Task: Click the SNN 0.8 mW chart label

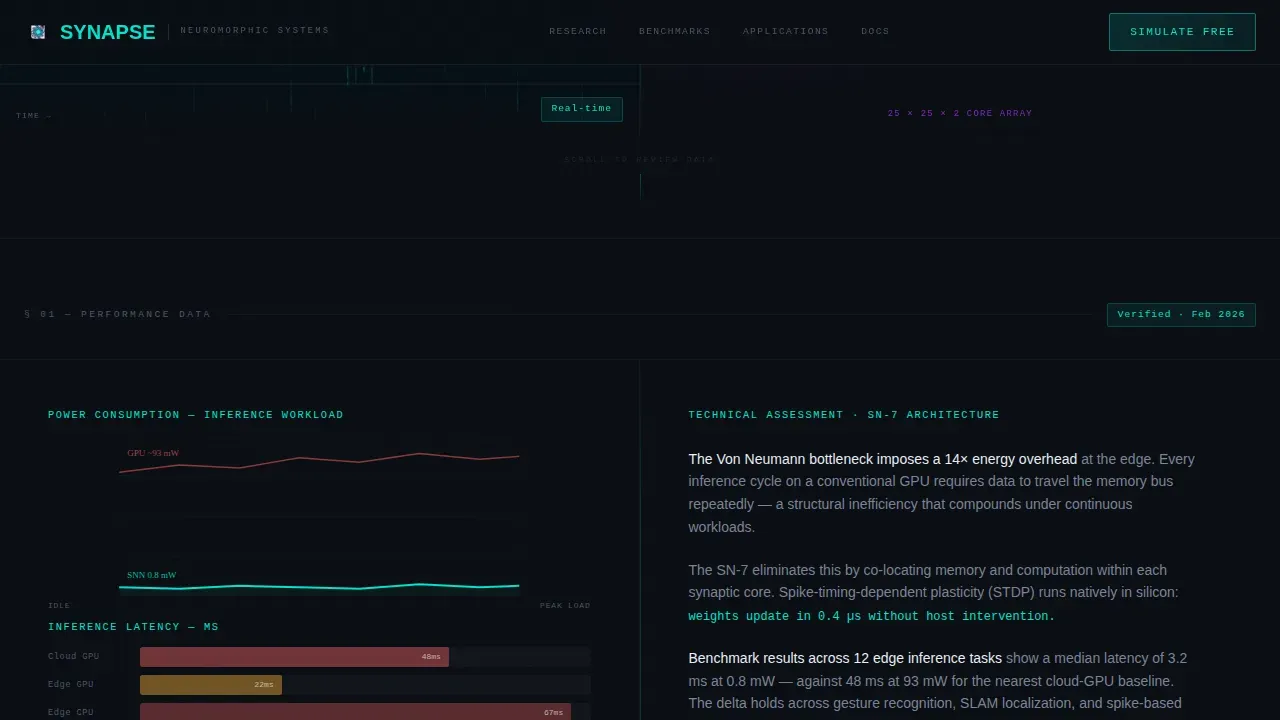Action: tap(151, 575)
